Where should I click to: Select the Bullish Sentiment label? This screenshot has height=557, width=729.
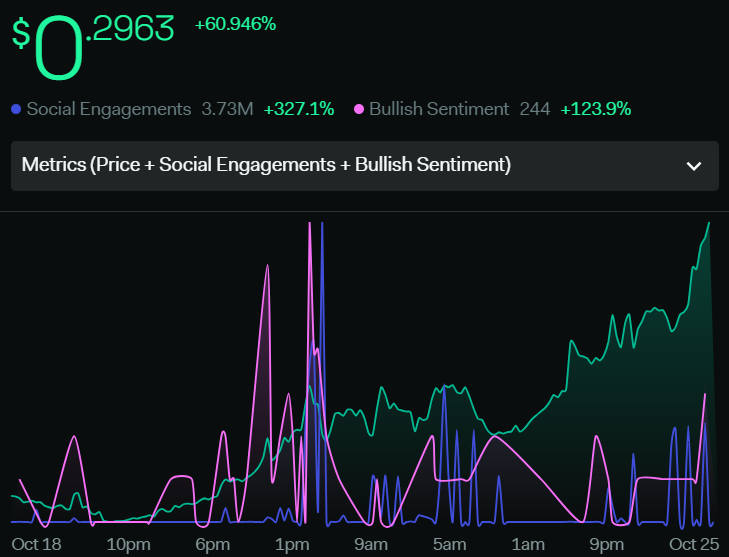coord(439,109)
